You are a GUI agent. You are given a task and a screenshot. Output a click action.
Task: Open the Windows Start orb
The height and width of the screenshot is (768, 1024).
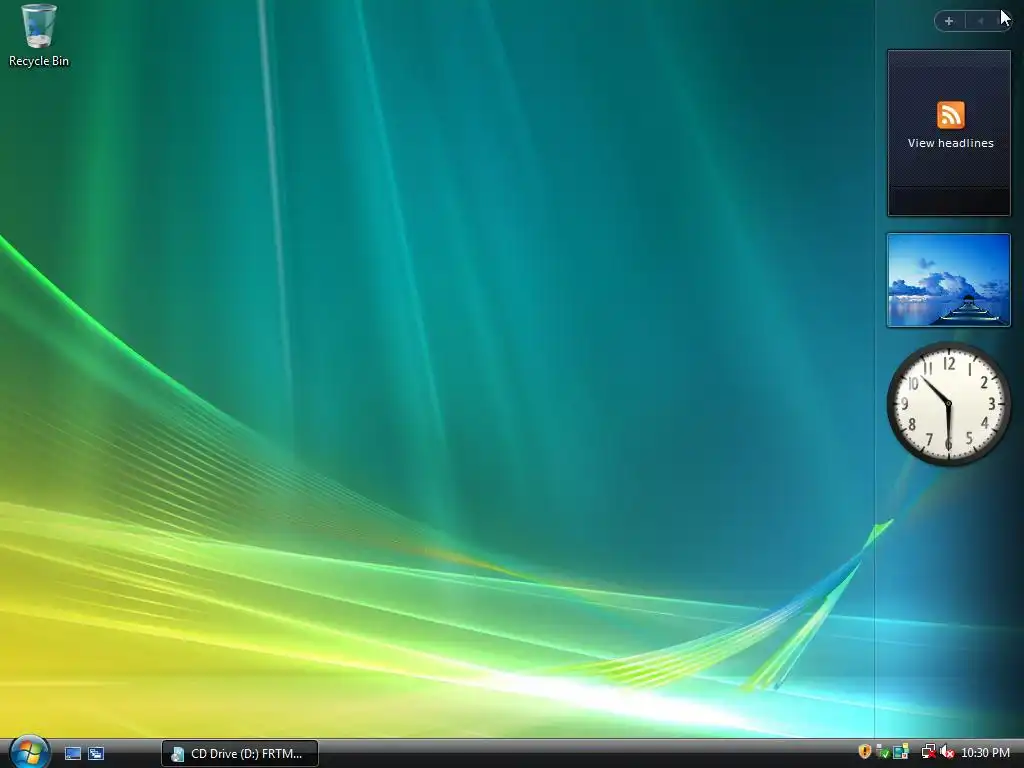tap(29, 752)
